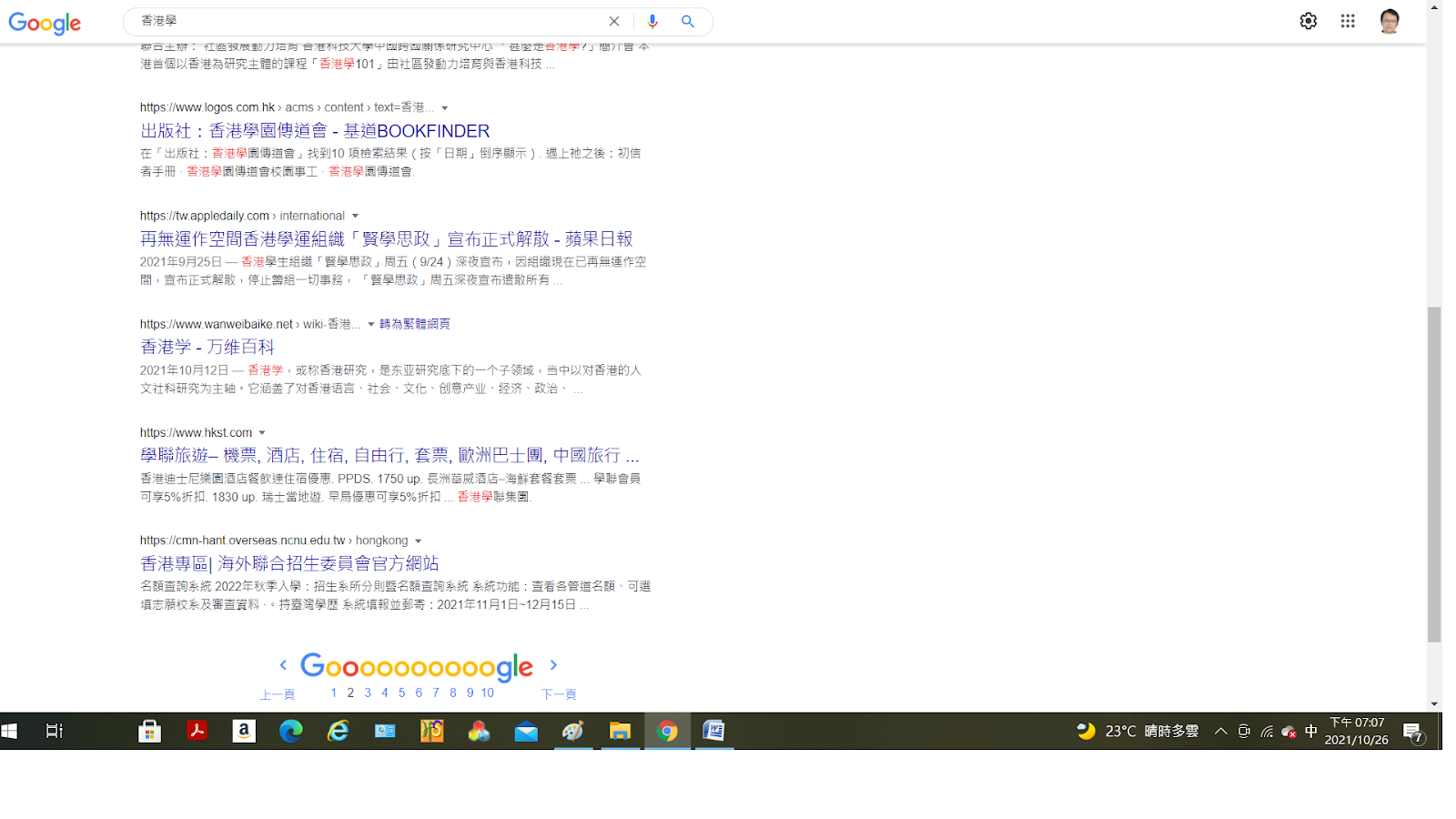Open Google quick settings gear
Screen dimensions: 1456x819
[1309, 21]
